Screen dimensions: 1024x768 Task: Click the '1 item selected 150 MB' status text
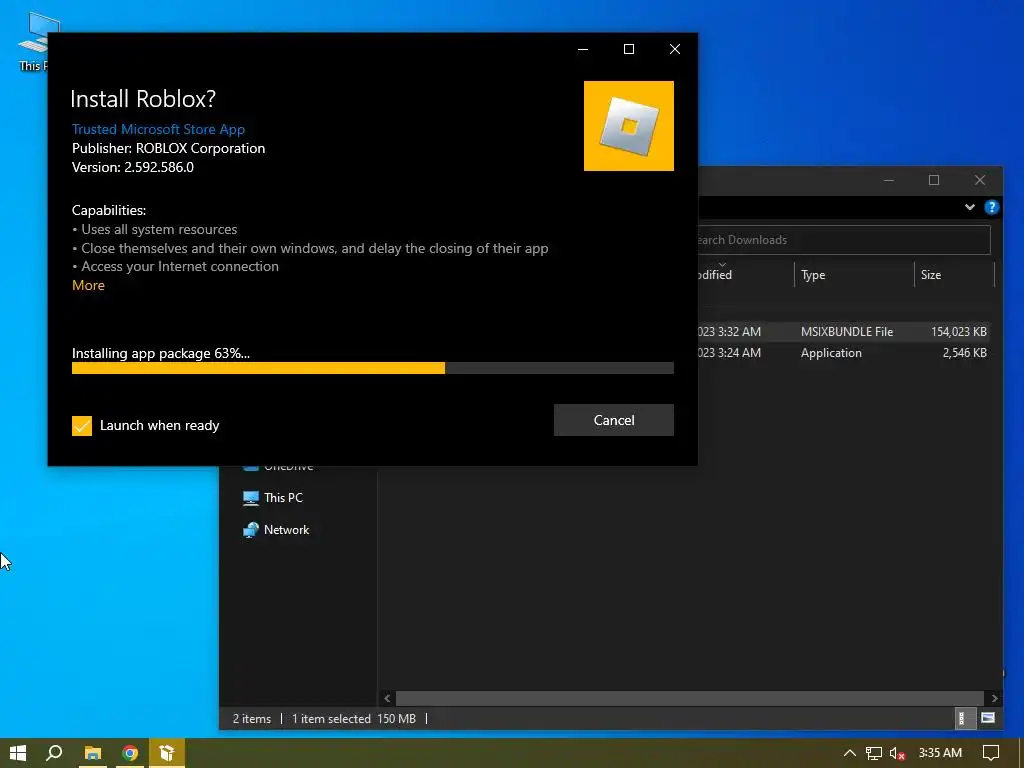click(x=353, y=718)
